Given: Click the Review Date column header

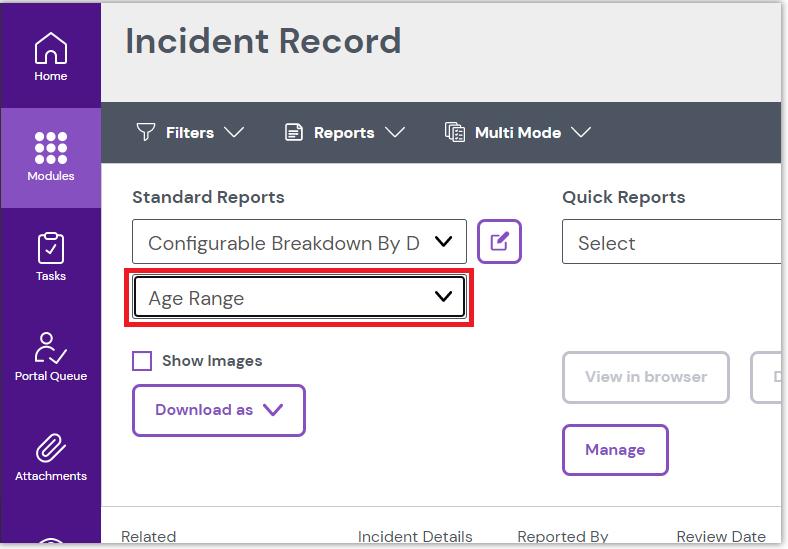Looking at the screenshot, I should 720,537.
